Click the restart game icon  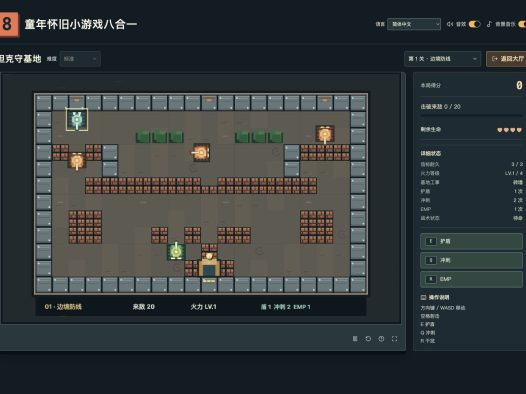pyautogui.click(x=368, y=339)
